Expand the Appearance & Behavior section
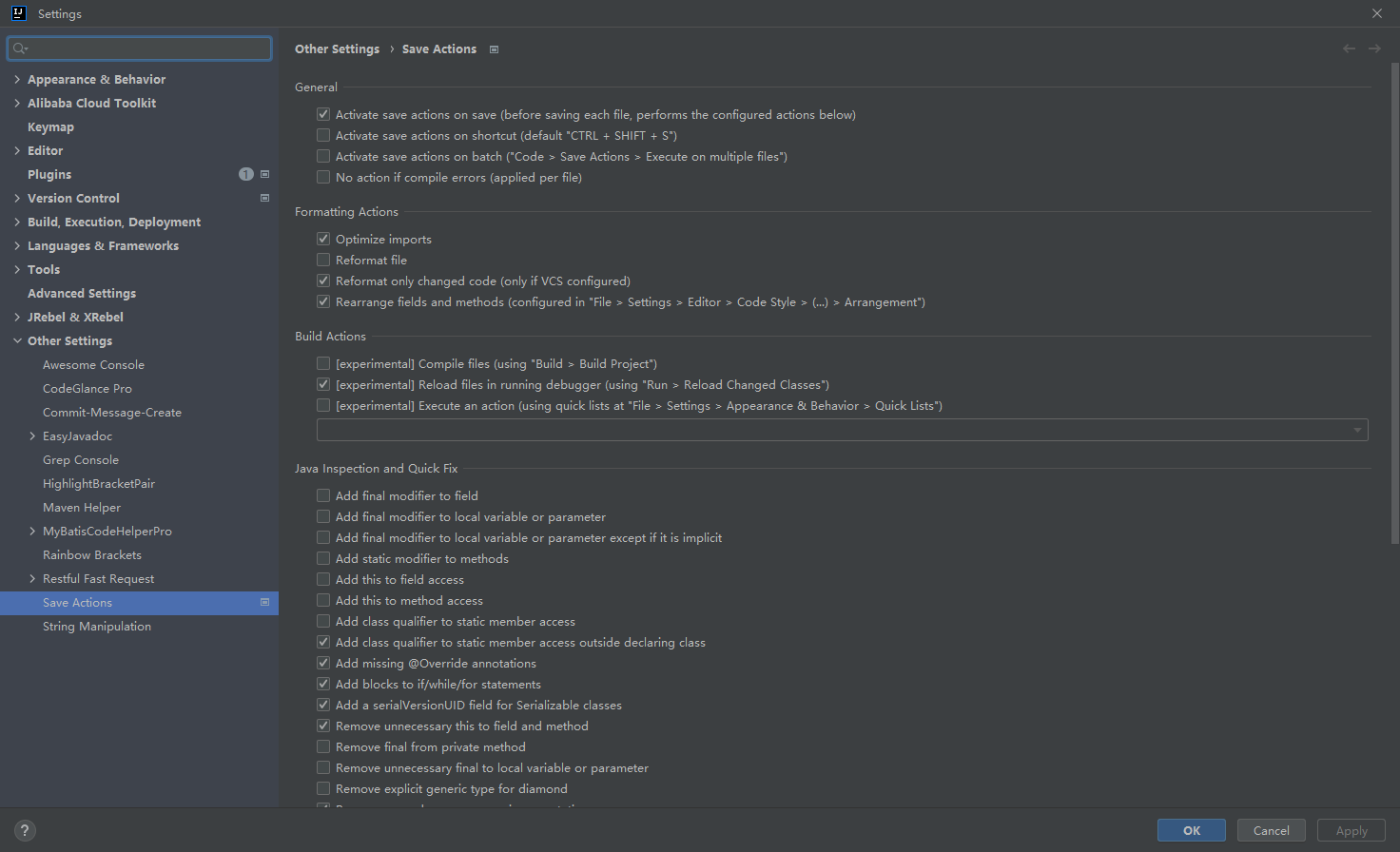 (17, 79)
